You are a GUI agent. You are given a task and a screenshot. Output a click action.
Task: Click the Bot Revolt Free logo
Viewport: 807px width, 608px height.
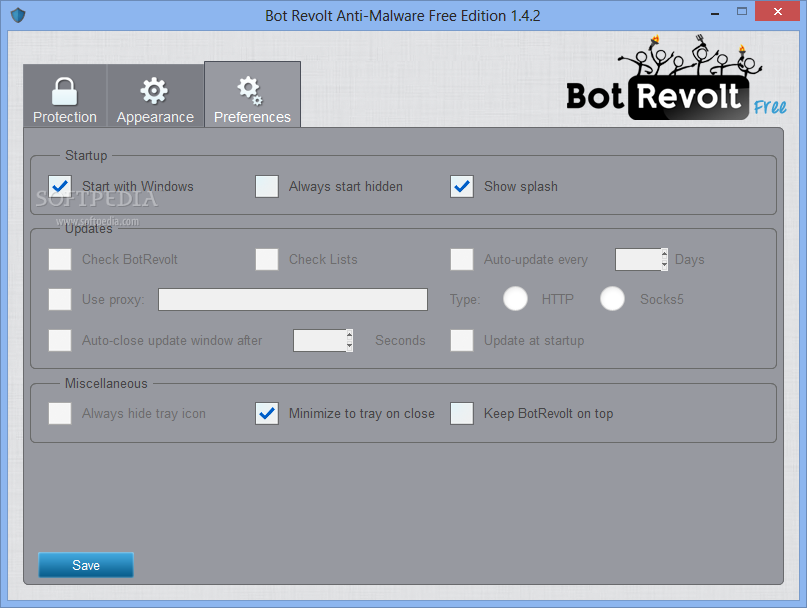tap(676, 78)
